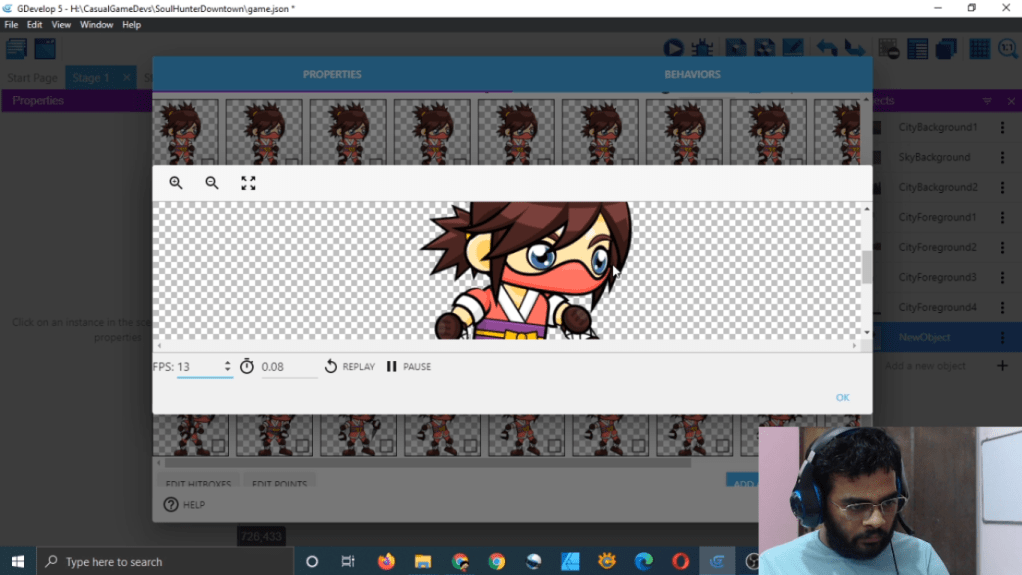Select fourth frame checkbox in lower animation strip

[470, 446]
